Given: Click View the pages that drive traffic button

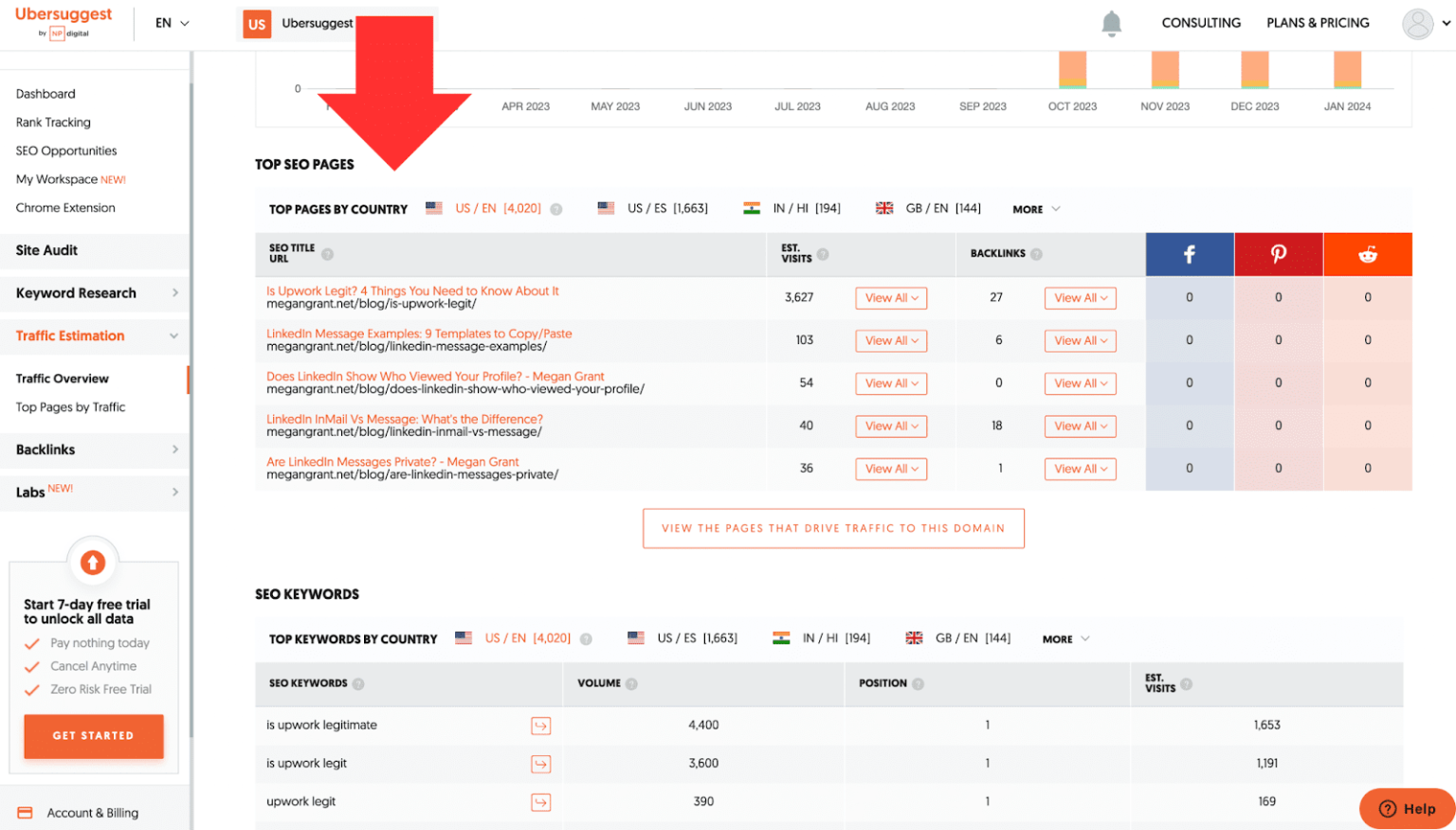Looking at the screenshot, I should (833, 529).
